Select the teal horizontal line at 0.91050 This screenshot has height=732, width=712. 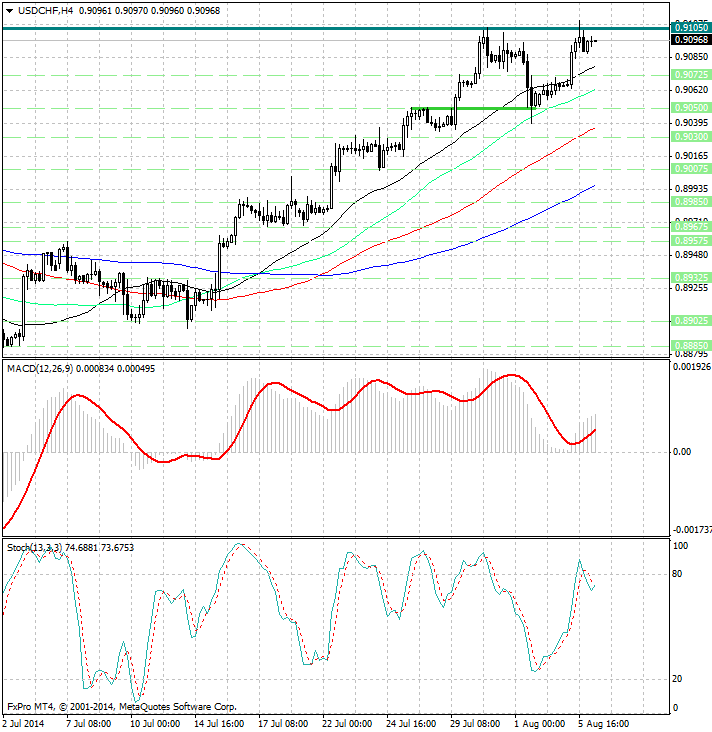click(x=335, y=28)
